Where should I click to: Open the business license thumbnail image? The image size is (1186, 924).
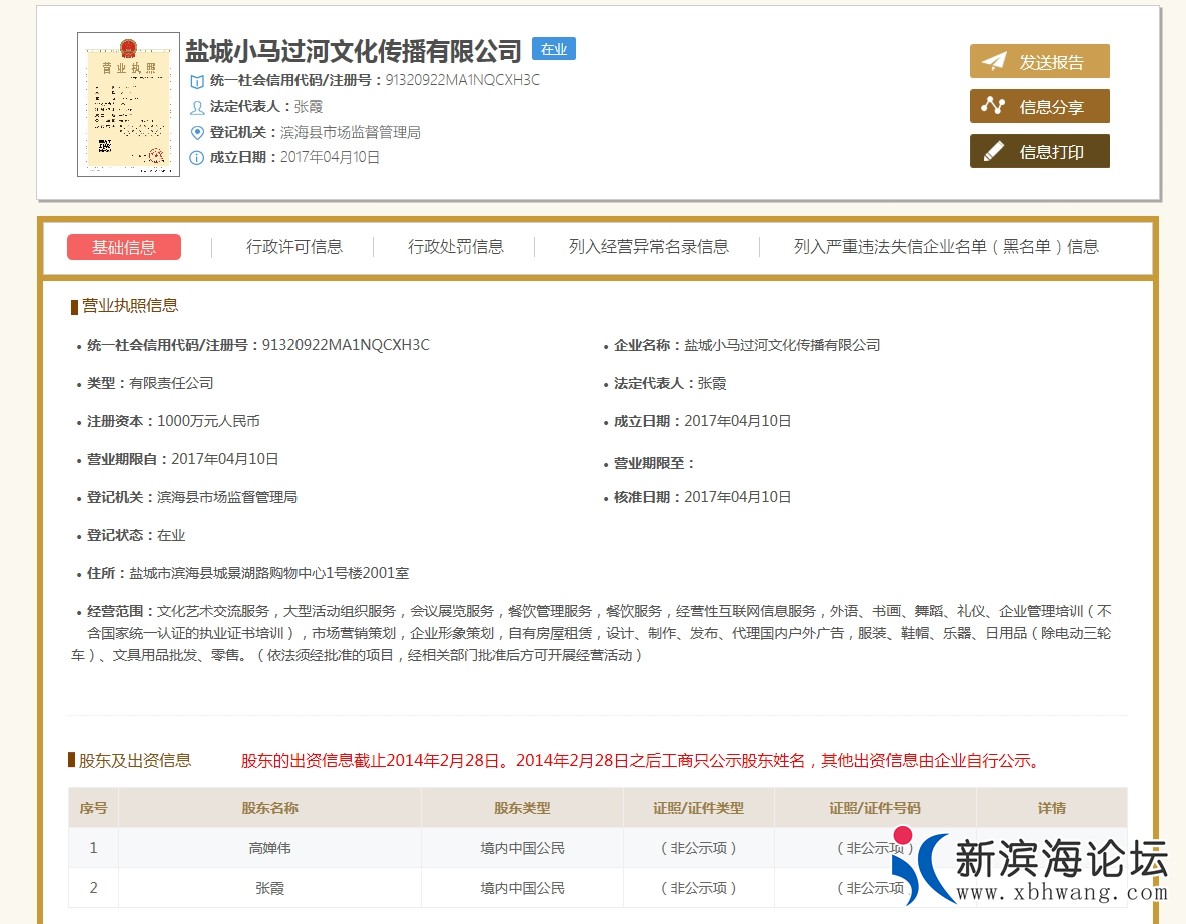click(128, 105)
